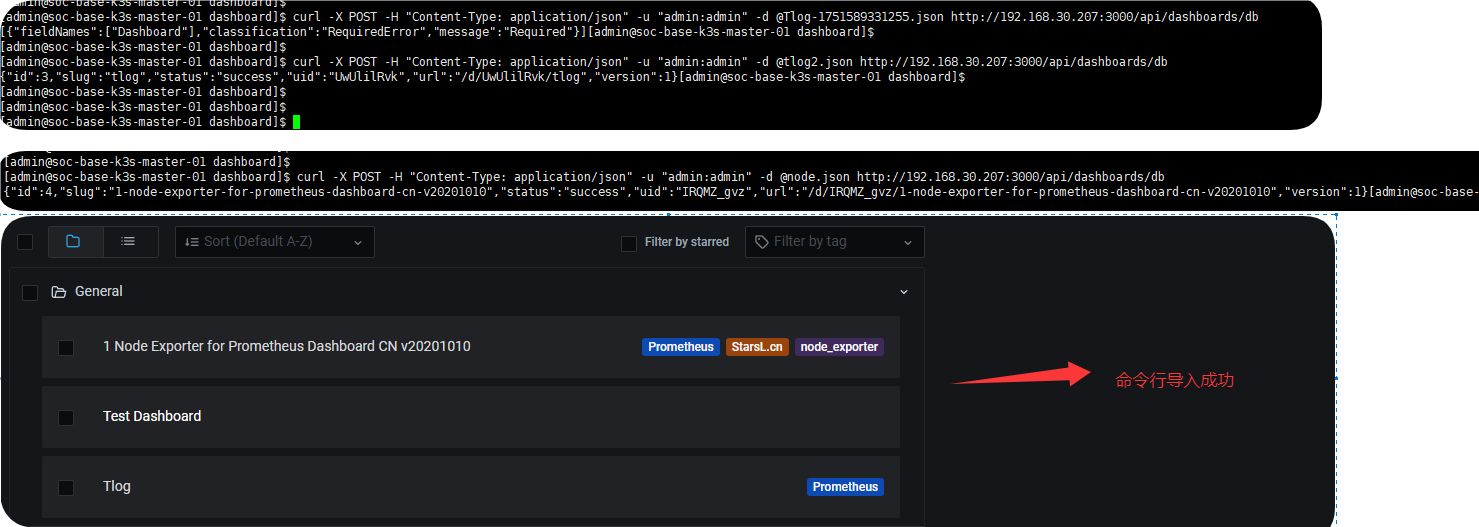Collapse the General folder chevron
1479x527 pixels.
pyautogui.click(x=904, y=292)
